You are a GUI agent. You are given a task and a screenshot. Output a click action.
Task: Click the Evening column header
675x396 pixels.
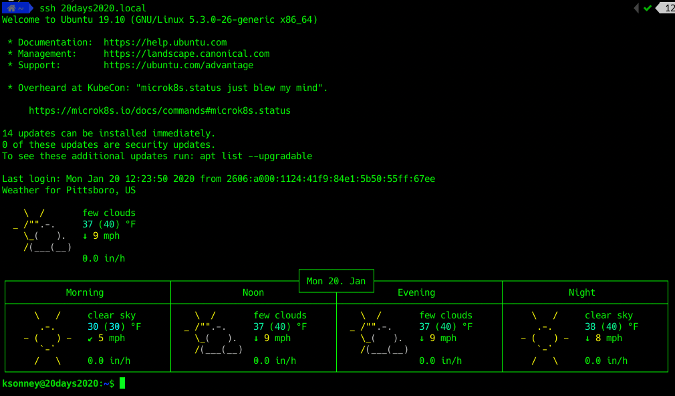416,293
